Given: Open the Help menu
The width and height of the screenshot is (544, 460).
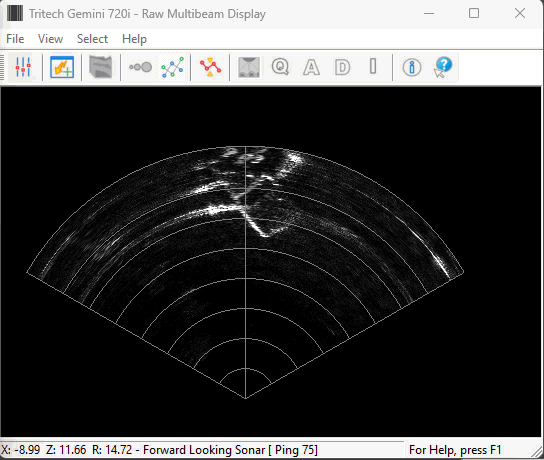Looking at the screenshot, I should tap(134, 39).
